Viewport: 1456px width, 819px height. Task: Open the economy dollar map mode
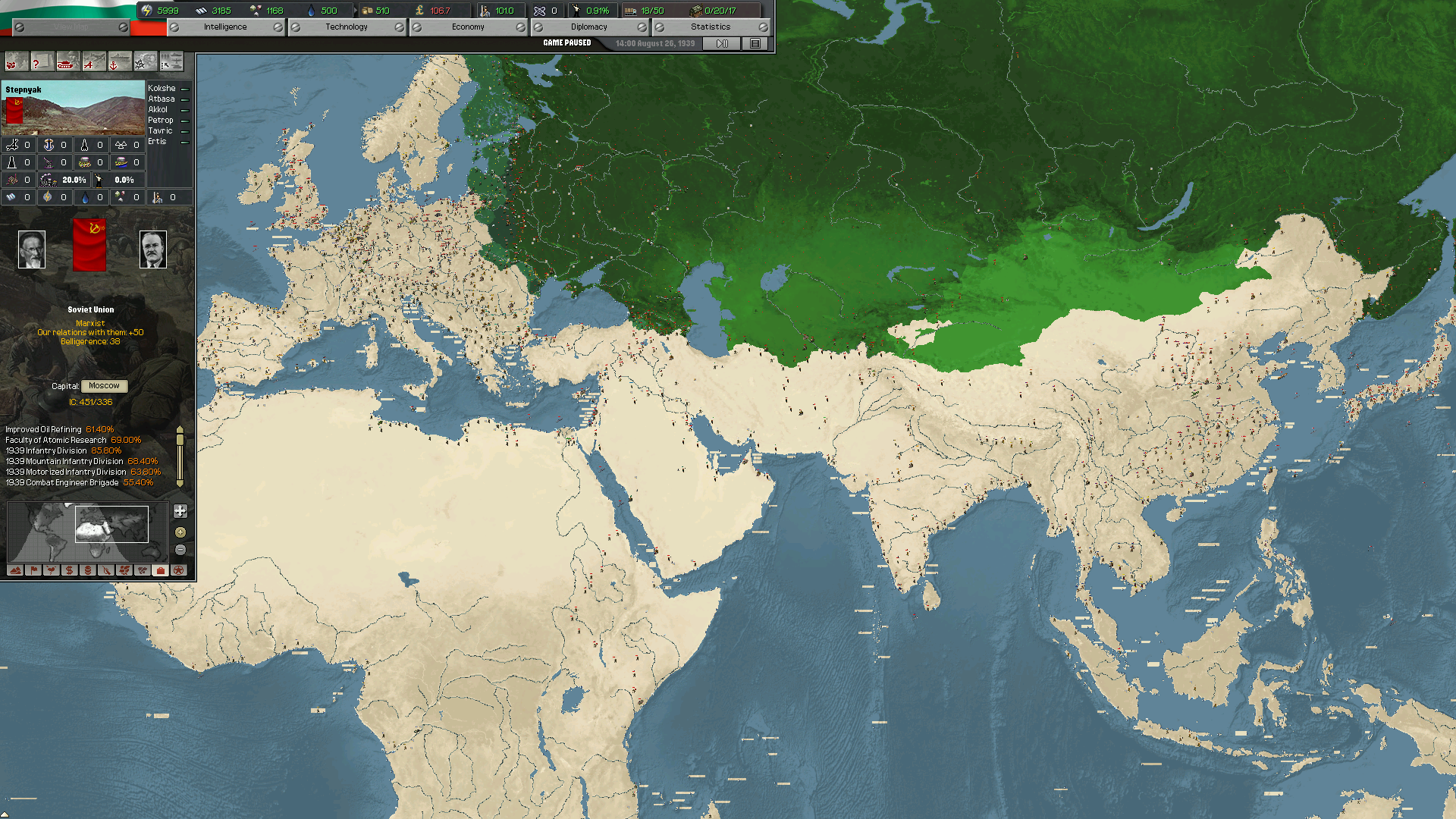(70, 570)
